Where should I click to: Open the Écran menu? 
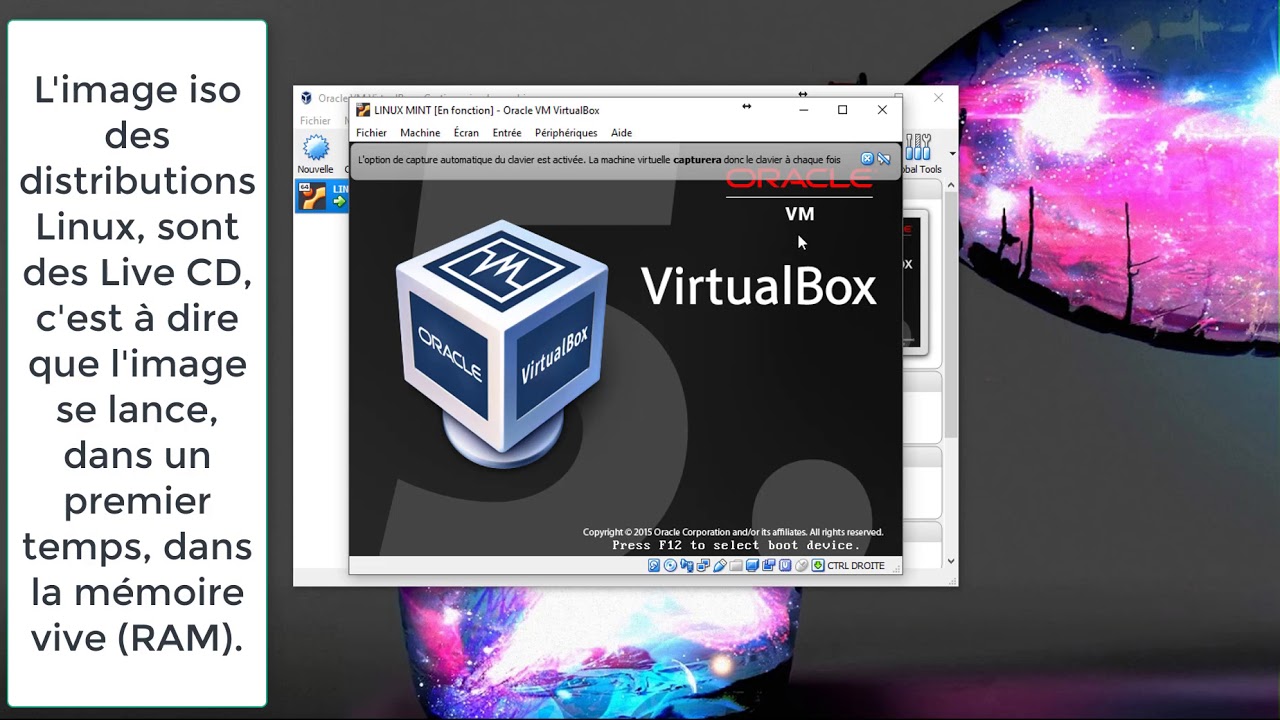[x=466, y=133]
